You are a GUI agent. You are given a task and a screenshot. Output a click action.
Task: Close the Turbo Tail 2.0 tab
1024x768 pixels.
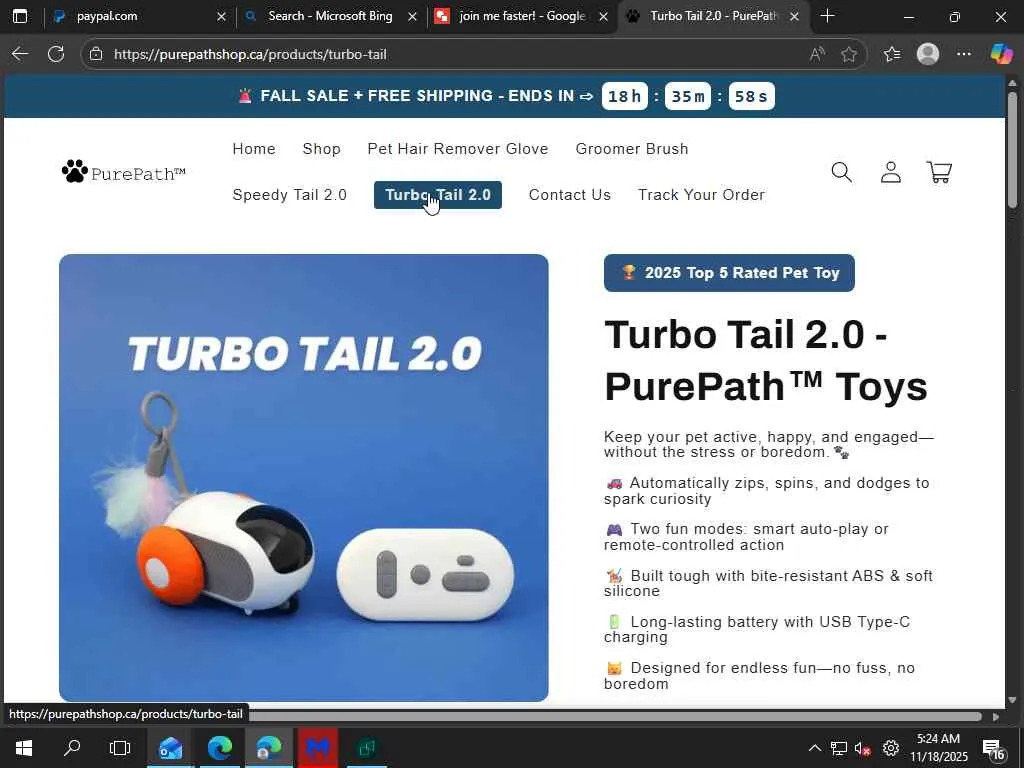coord(794,16)
